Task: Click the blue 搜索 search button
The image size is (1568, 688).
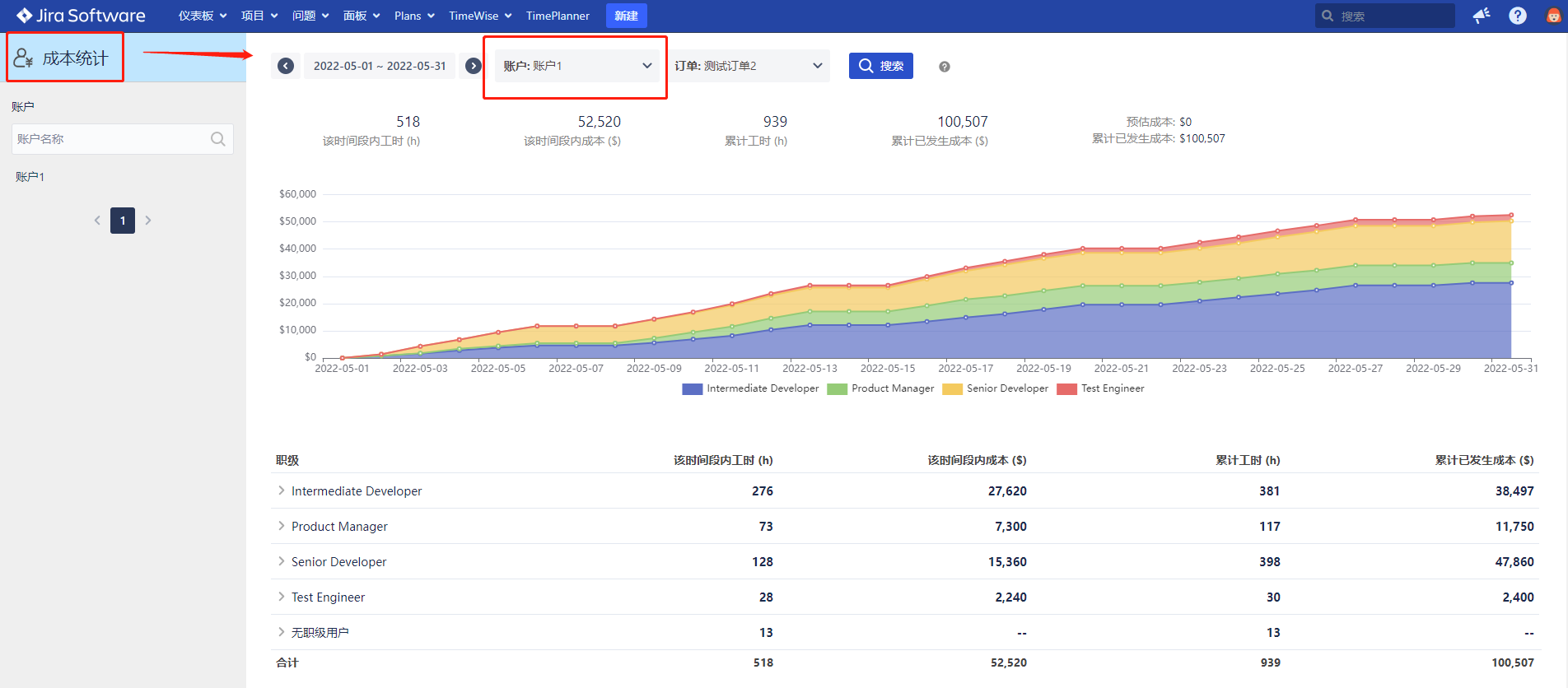Action: (880, 66)
